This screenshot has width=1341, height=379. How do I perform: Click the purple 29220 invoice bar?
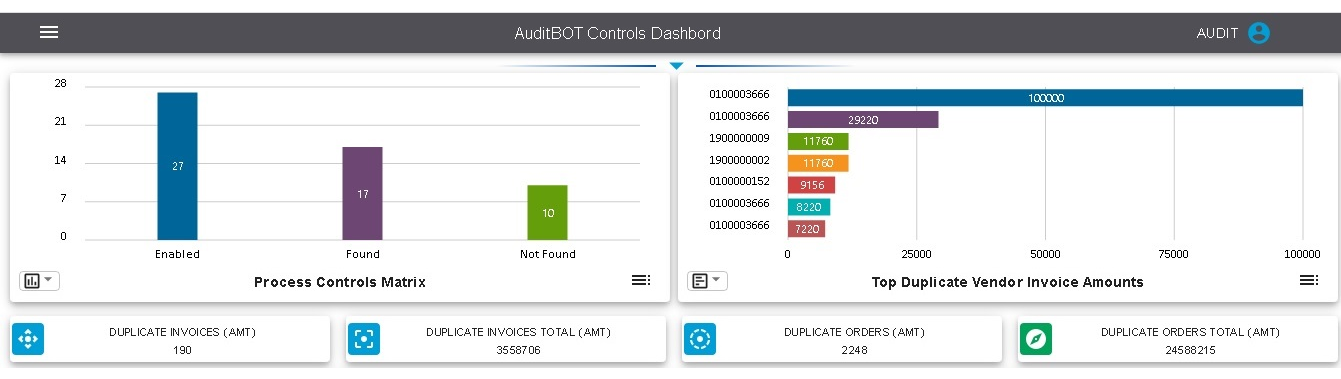pos(863,119)
